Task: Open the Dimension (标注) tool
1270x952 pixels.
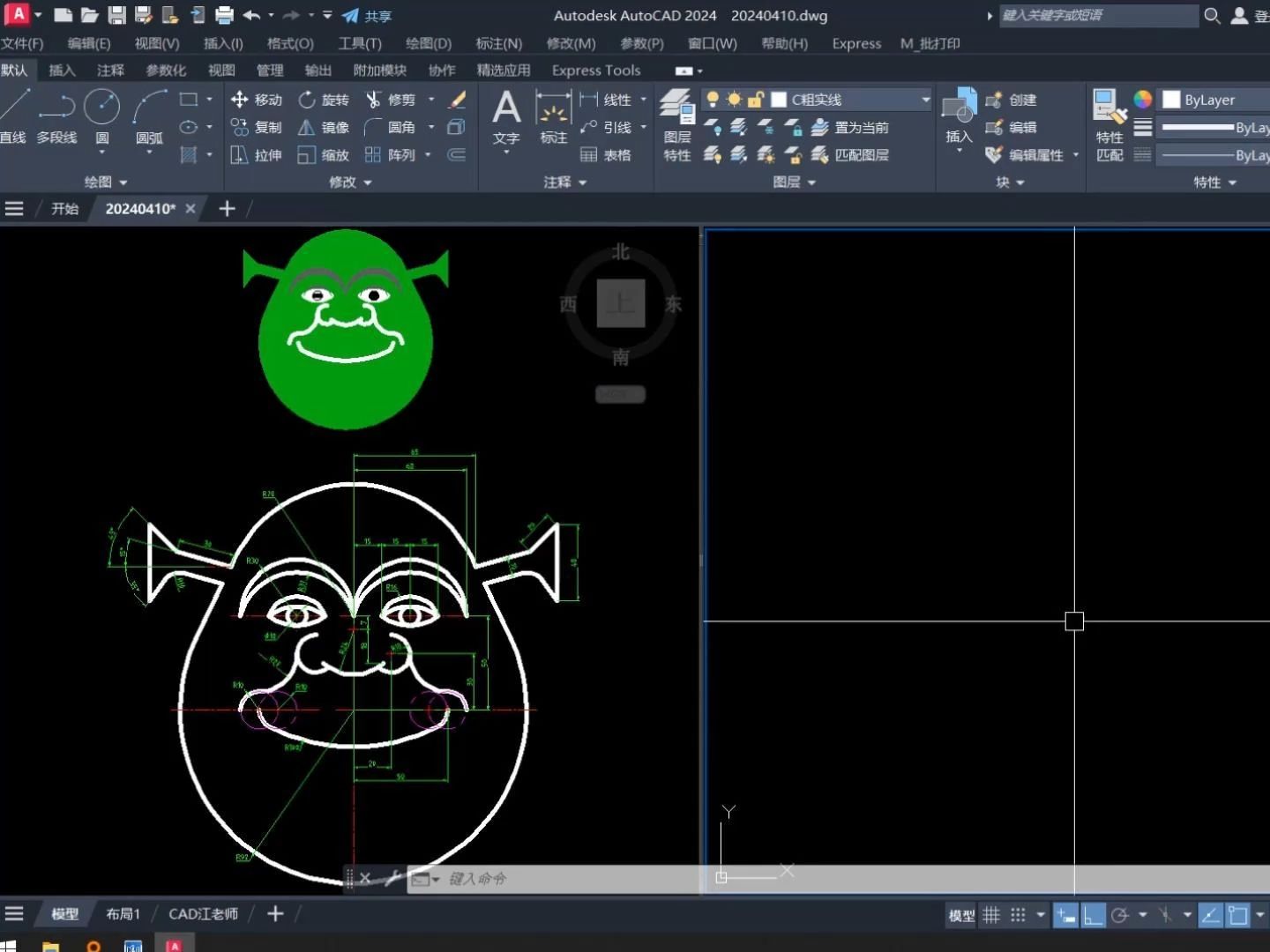Action: click(554, 116)
